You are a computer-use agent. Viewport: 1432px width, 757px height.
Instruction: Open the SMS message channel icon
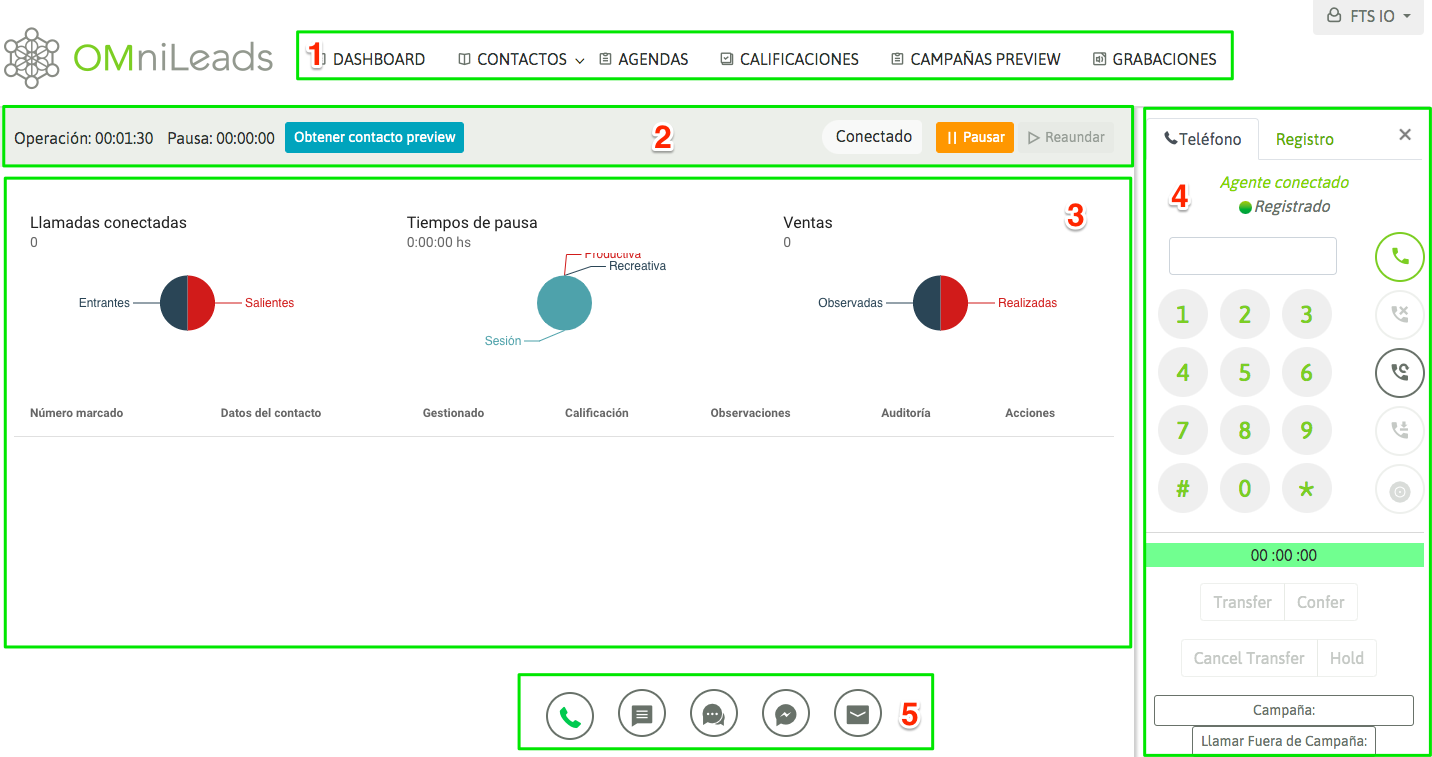click(x=642, y=715)
